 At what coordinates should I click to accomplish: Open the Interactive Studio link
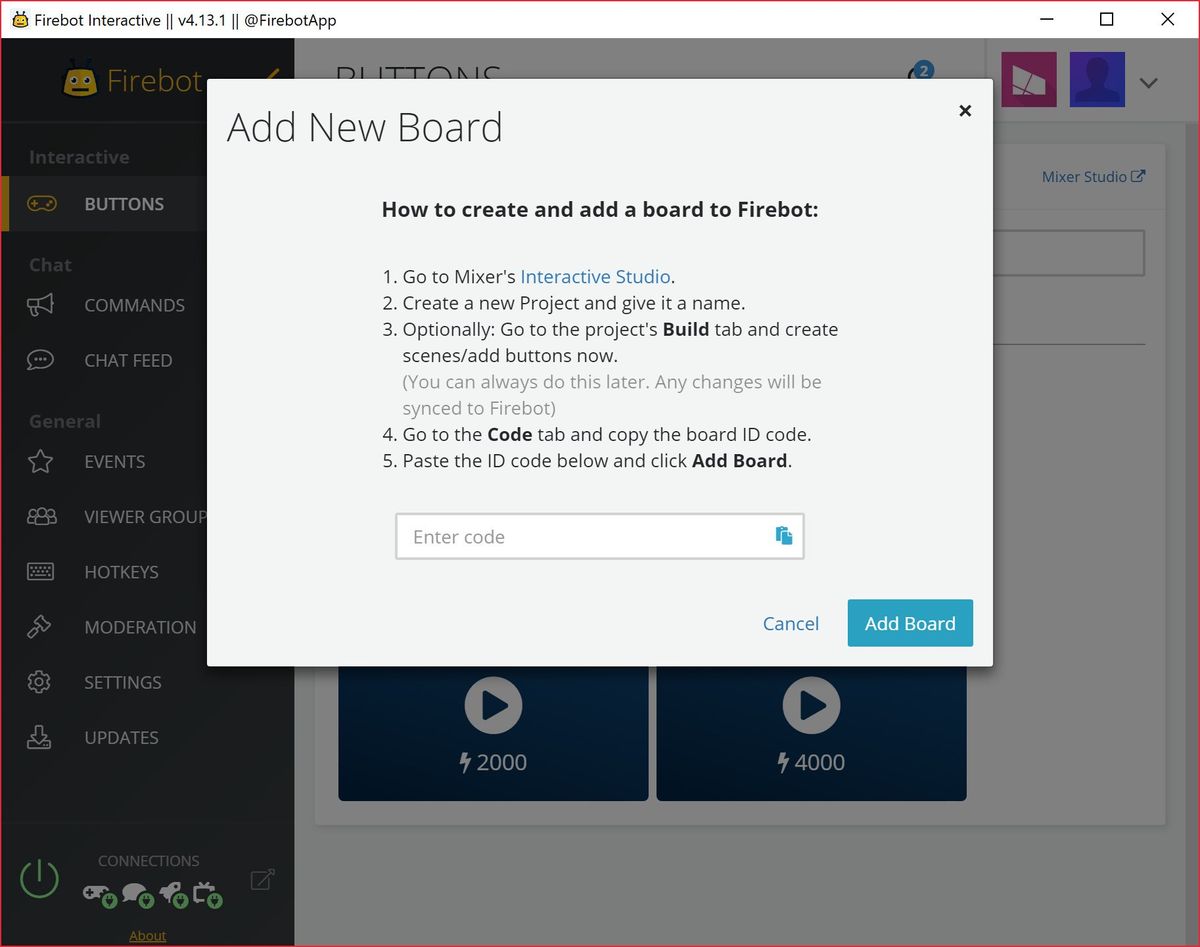pos(595,276)
